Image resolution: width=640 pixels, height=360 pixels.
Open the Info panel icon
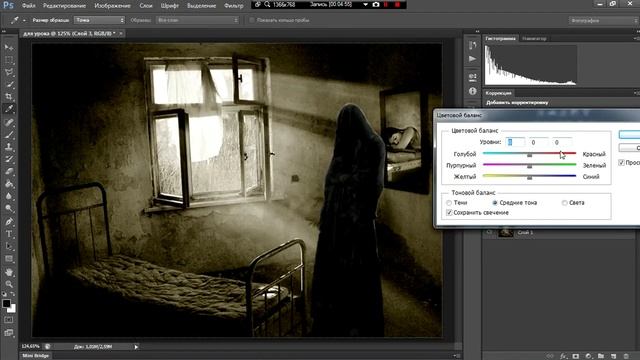coord(473,91)
